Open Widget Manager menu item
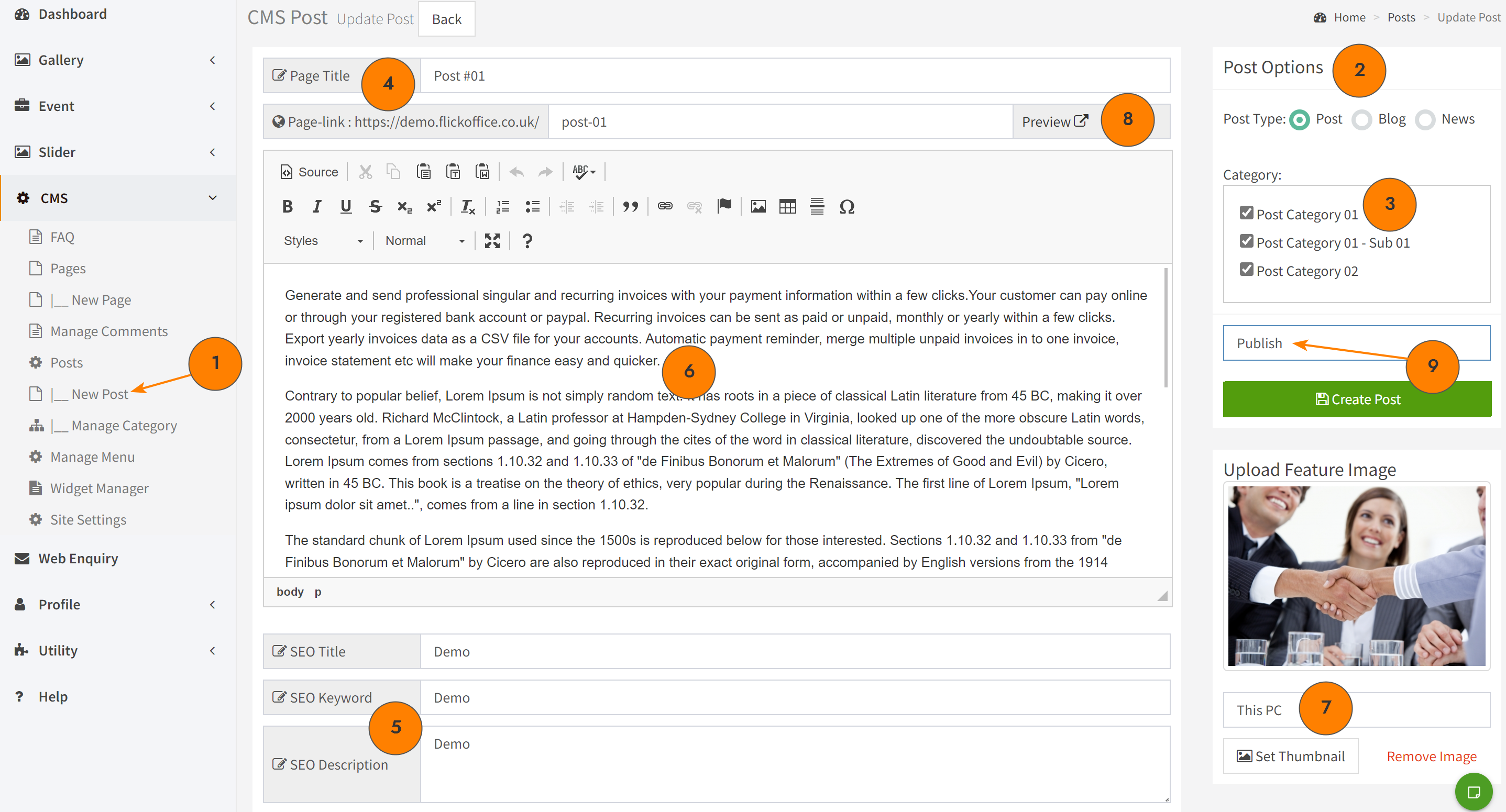The width and height of the screenshot is (1506, 812). coord(100,488)
